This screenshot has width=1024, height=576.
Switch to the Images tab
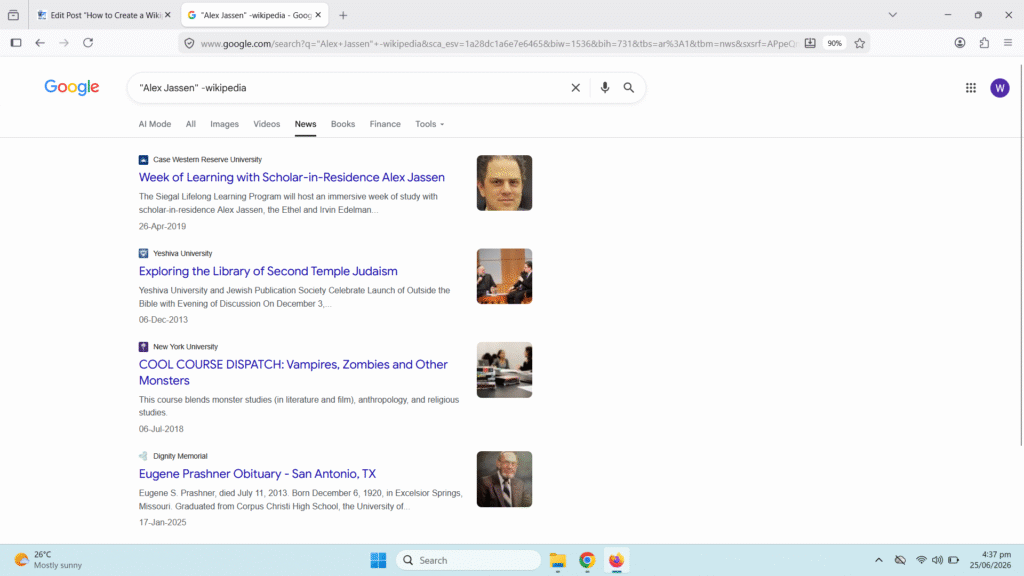[x=225, y=124]
